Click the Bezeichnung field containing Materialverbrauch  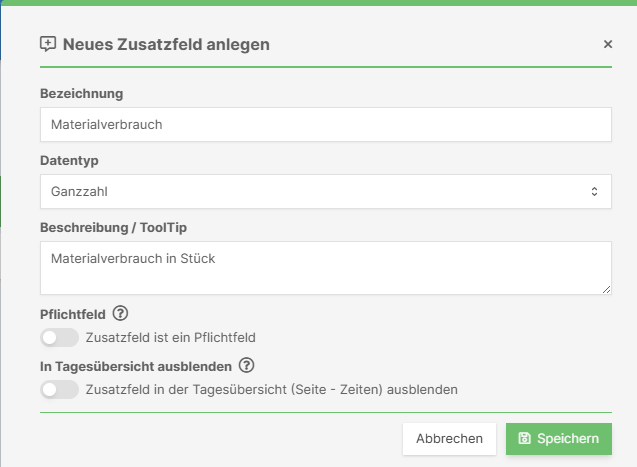tap(325, 125)
